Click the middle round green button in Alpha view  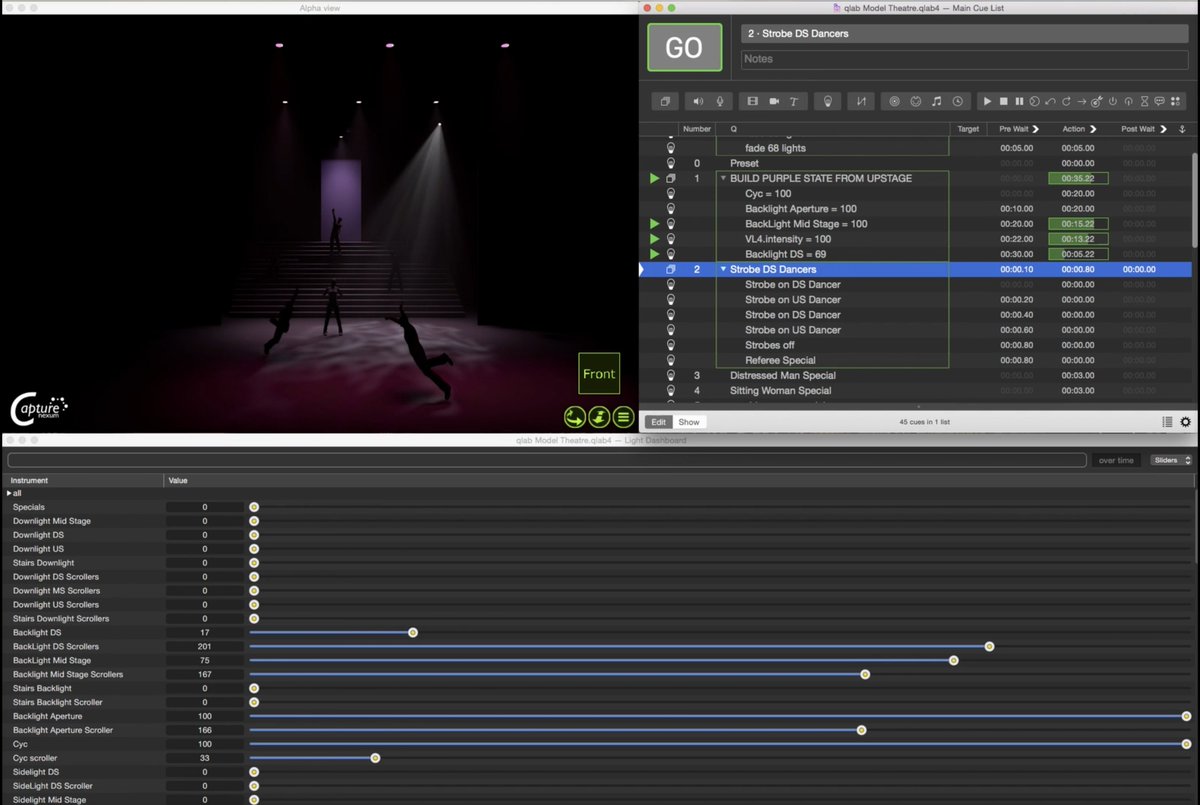pyautogui.click(x=599, y=417)
